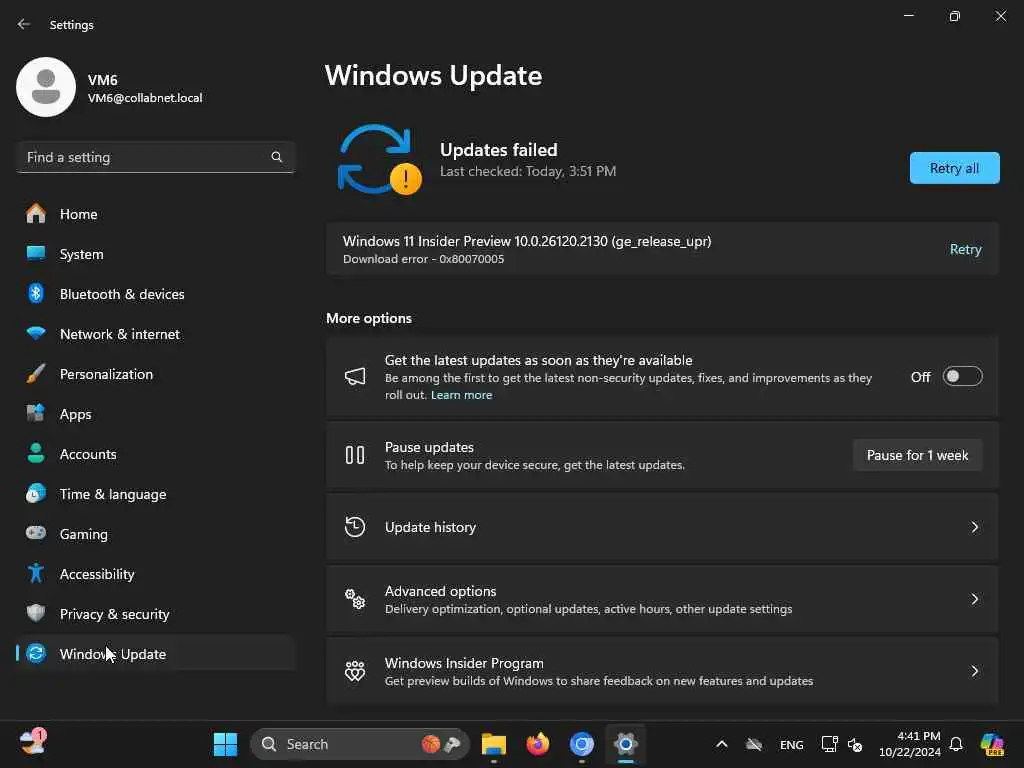
Task: Click the Retry all button
Action: (954, 168)
